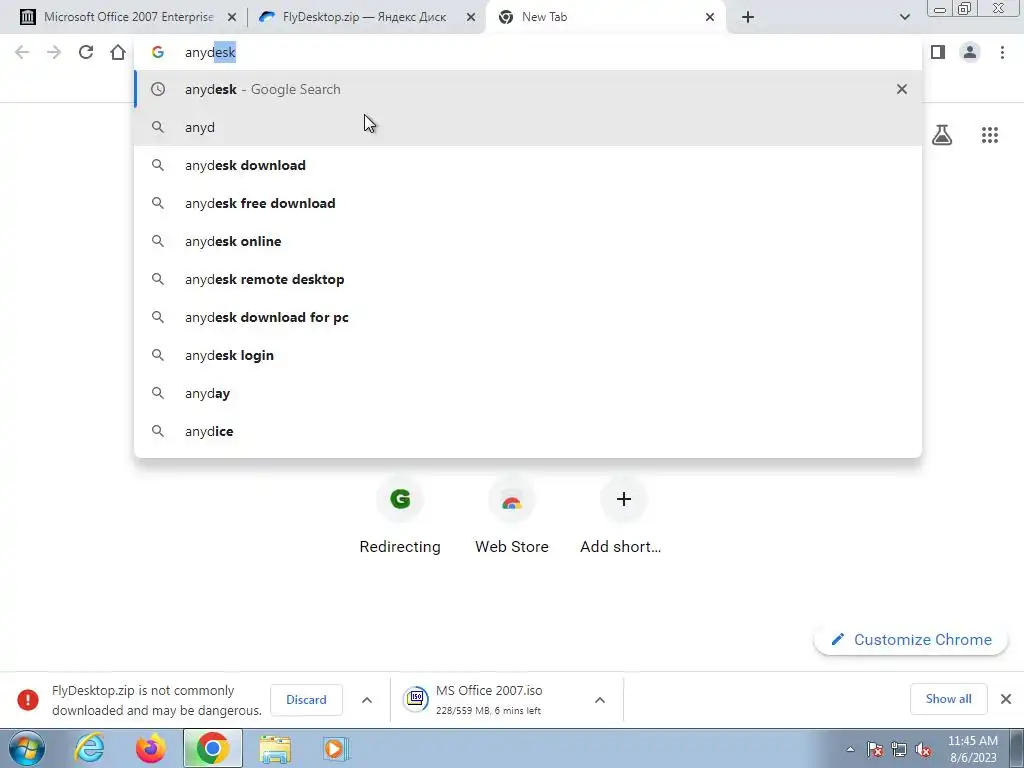Reload the page with the refresh icon
1024x768 pixels.
tap(86, 52)
